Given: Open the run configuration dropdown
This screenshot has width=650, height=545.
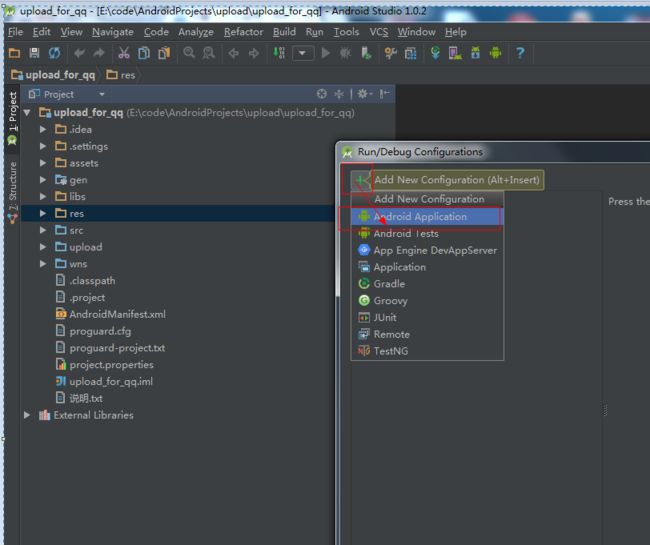Looking at the screenshot, I should [x=303, y=53].
